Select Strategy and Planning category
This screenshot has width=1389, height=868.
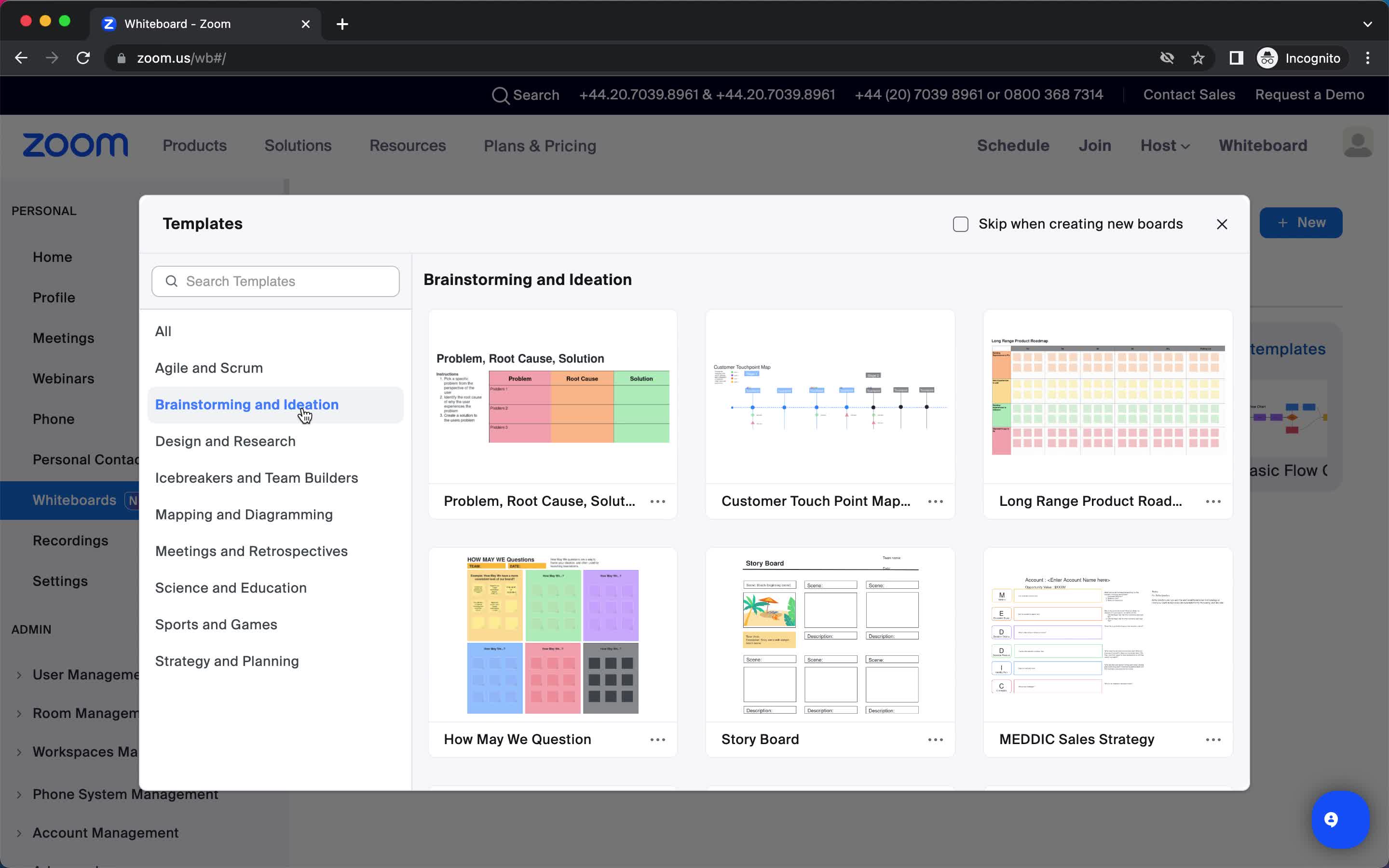[x=275, y=661]
